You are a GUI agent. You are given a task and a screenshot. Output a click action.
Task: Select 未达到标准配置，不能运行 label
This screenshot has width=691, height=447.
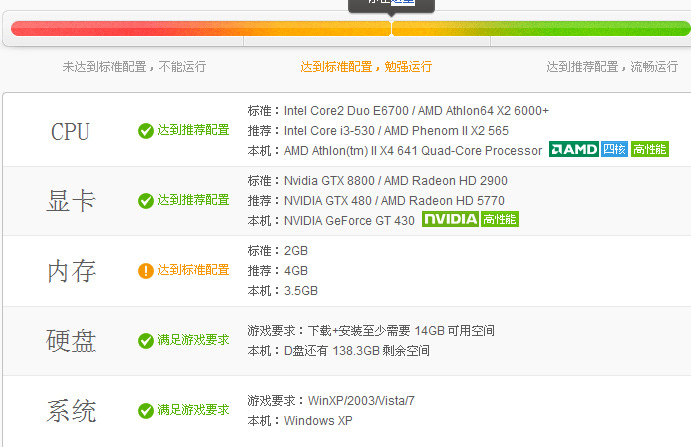[x=134, y=67]
